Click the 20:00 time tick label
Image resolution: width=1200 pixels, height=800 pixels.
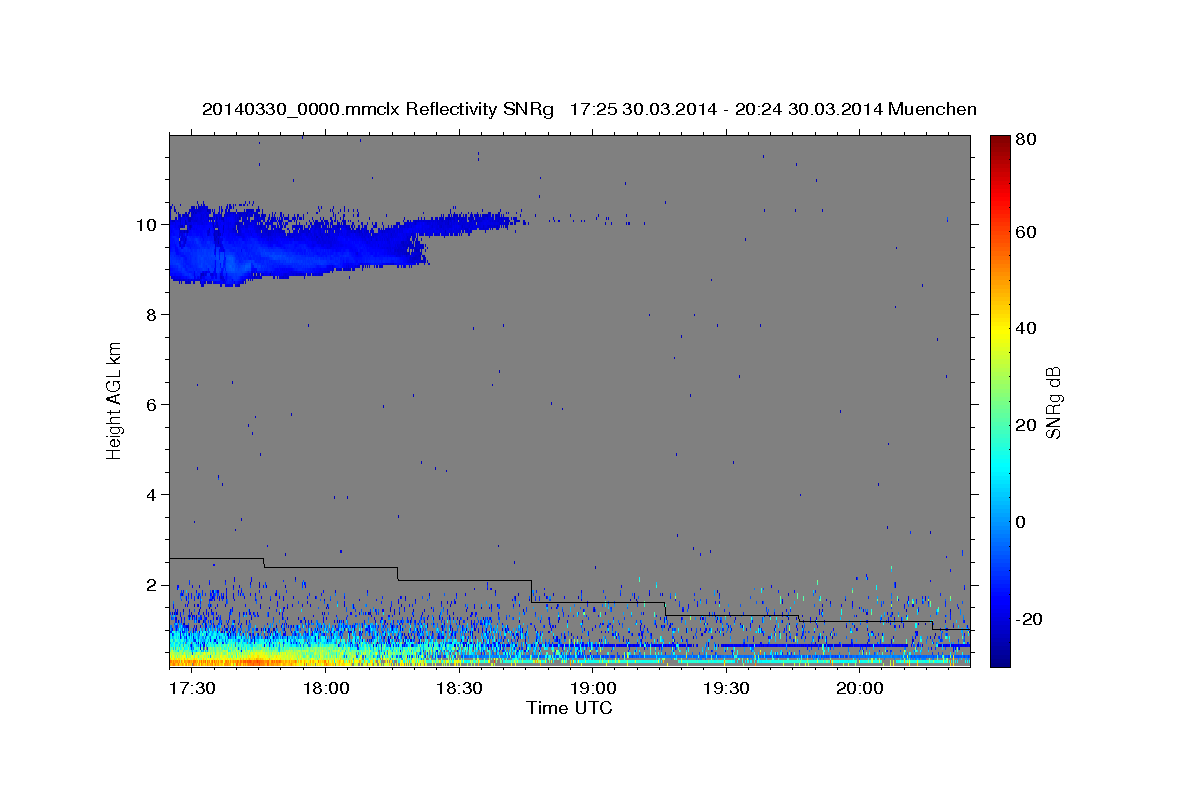tap(859, 688)
